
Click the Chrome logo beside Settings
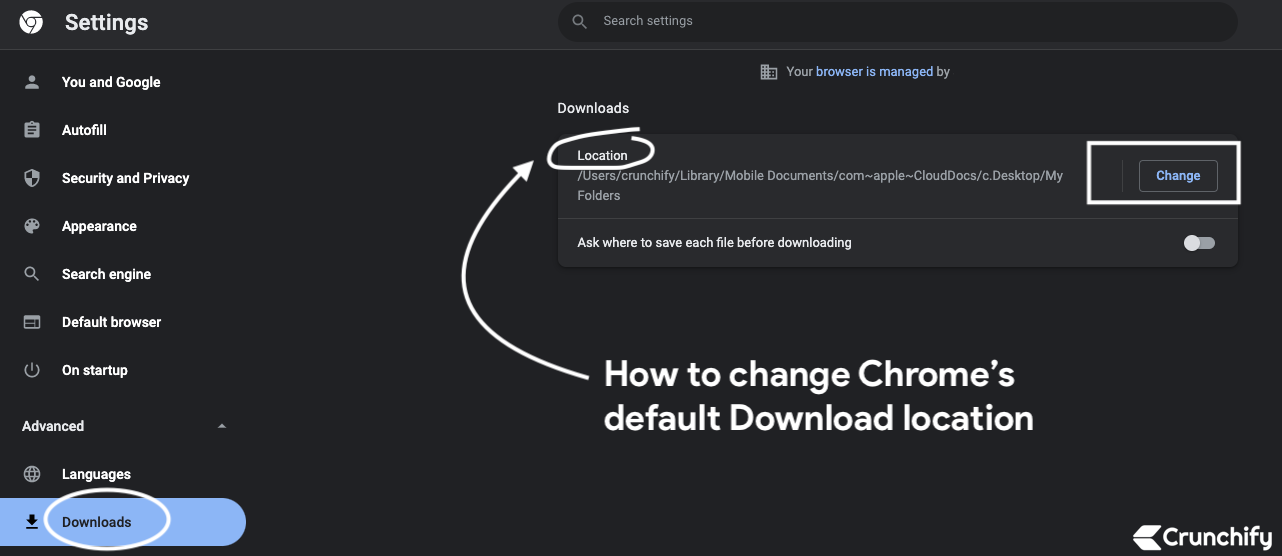[x=31, y=22]
